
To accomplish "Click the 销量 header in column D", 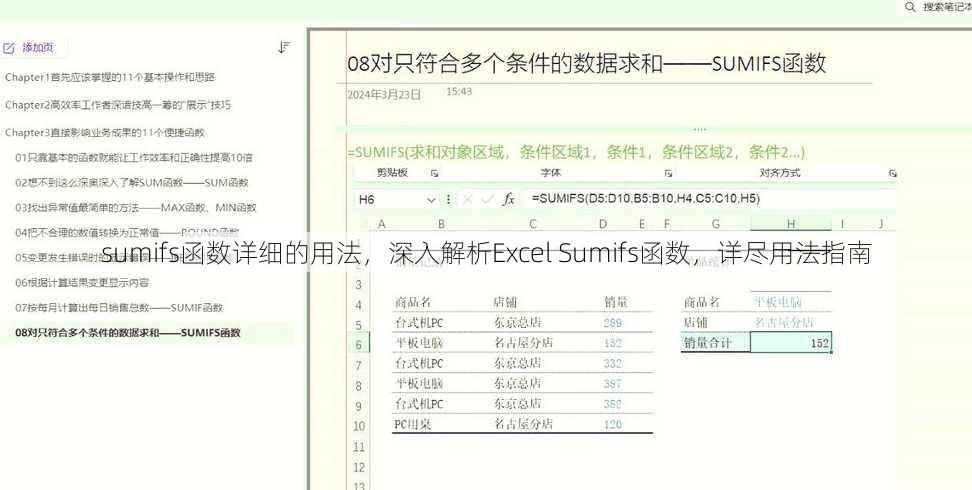I will 616,302.
